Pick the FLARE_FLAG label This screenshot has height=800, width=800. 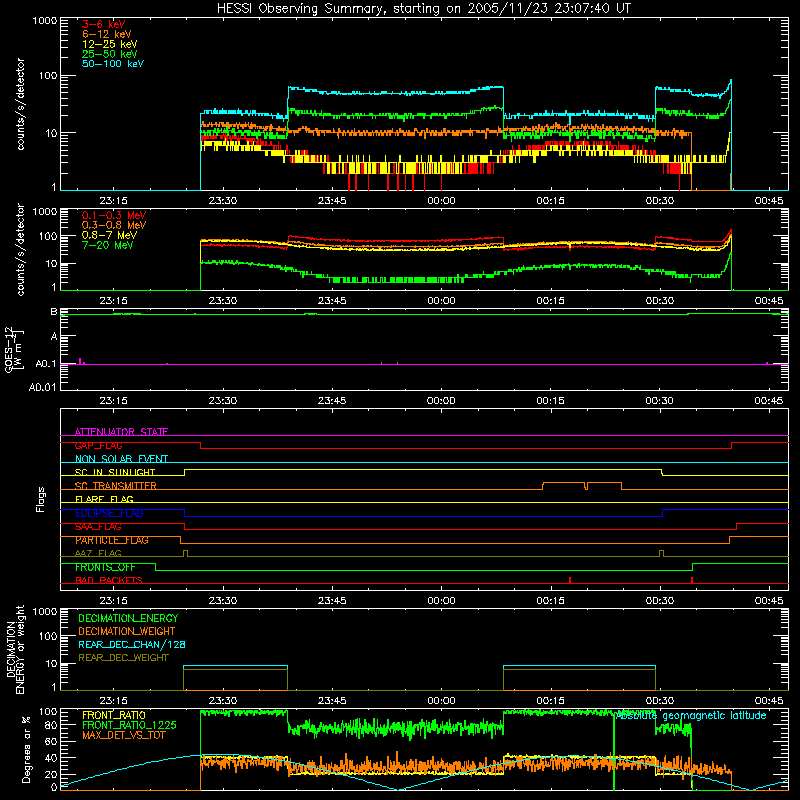pyautogui.click(x=104, y=499)
